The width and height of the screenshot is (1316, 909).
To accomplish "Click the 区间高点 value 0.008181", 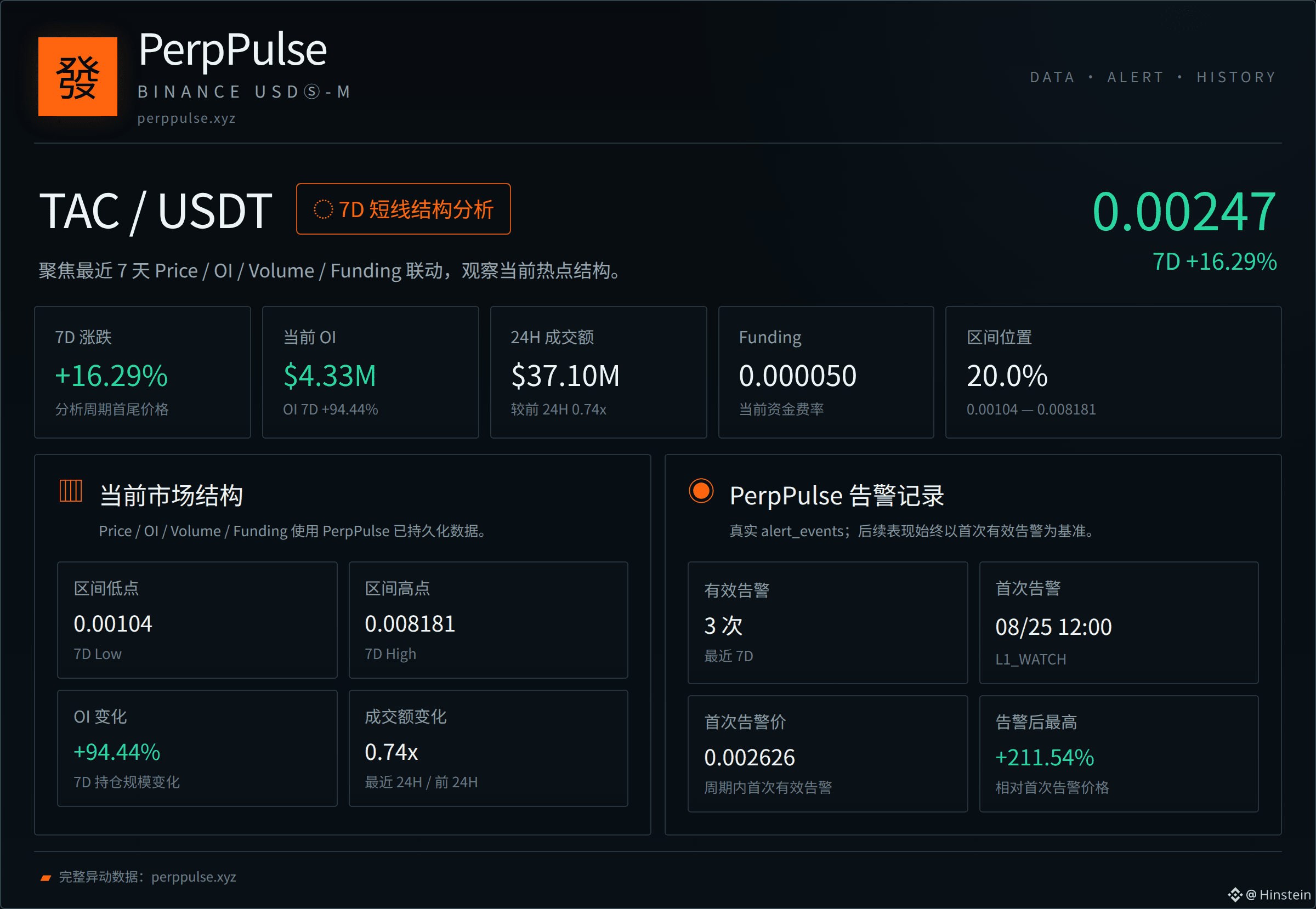I will point(410,624).
